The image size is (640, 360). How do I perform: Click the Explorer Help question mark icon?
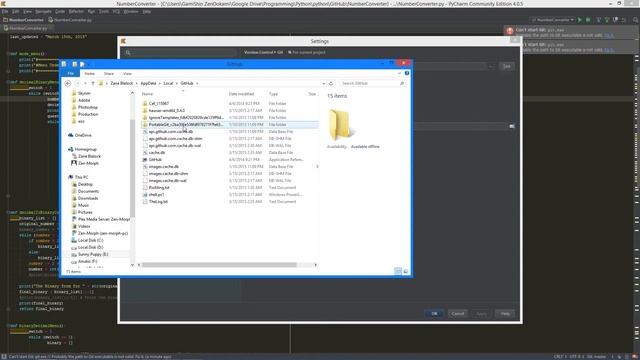[x=407, y=73]
